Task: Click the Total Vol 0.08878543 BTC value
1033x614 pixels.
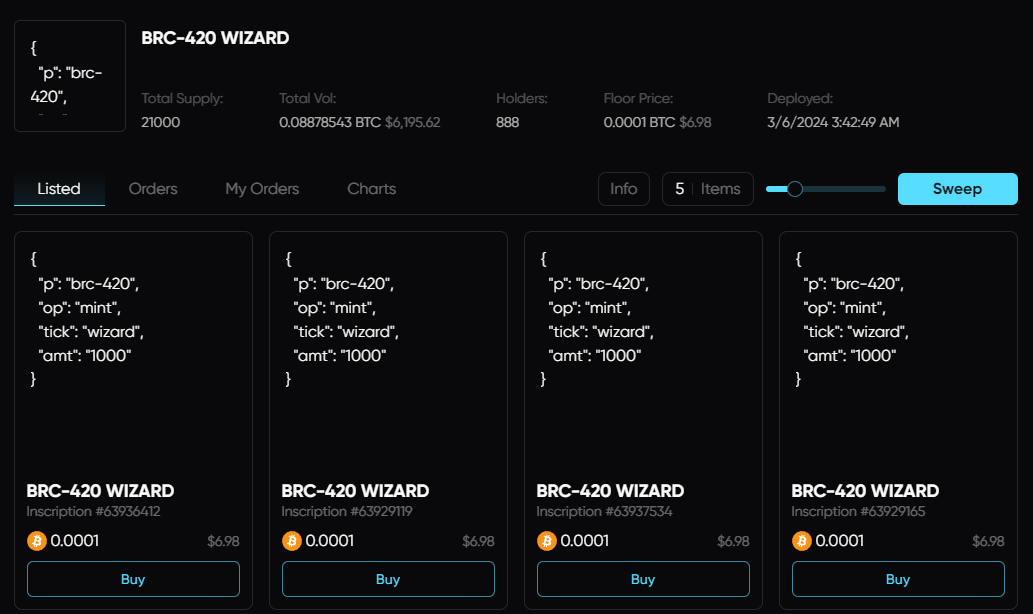Action: tap(330, 123)
